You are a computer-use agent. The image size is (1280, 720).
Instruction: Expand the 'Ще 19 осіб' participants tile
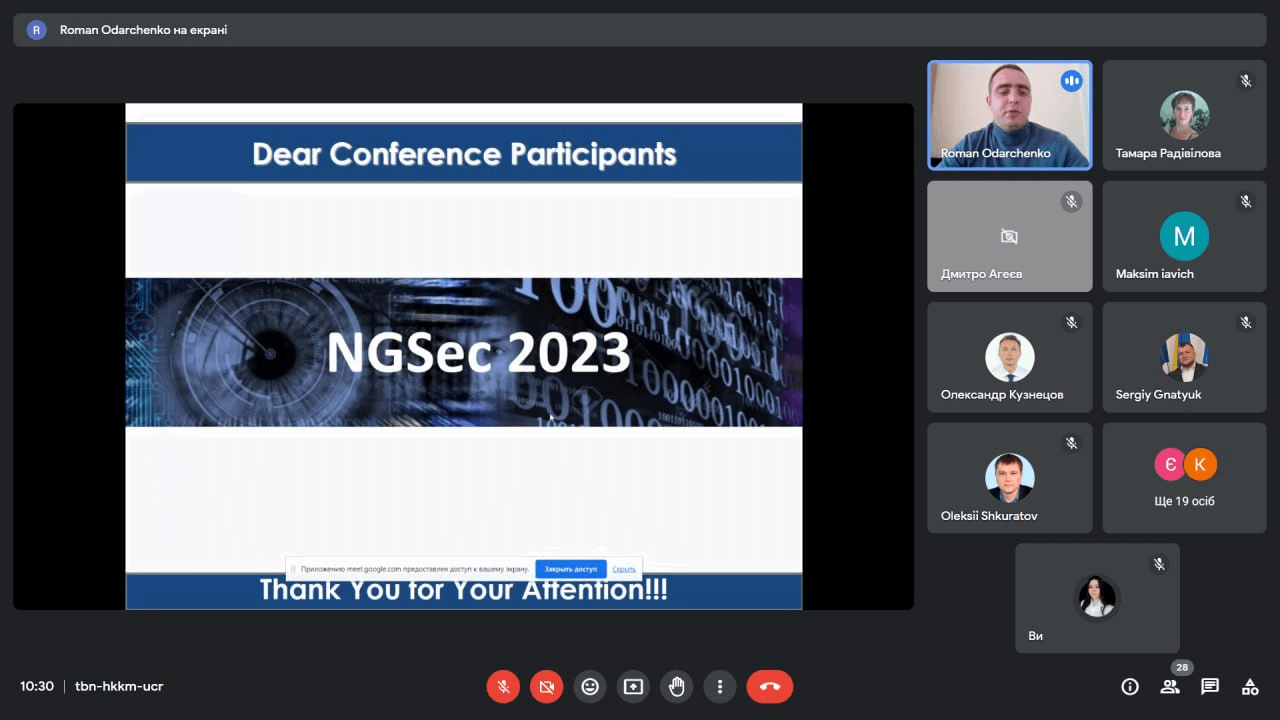point(1184,478)
